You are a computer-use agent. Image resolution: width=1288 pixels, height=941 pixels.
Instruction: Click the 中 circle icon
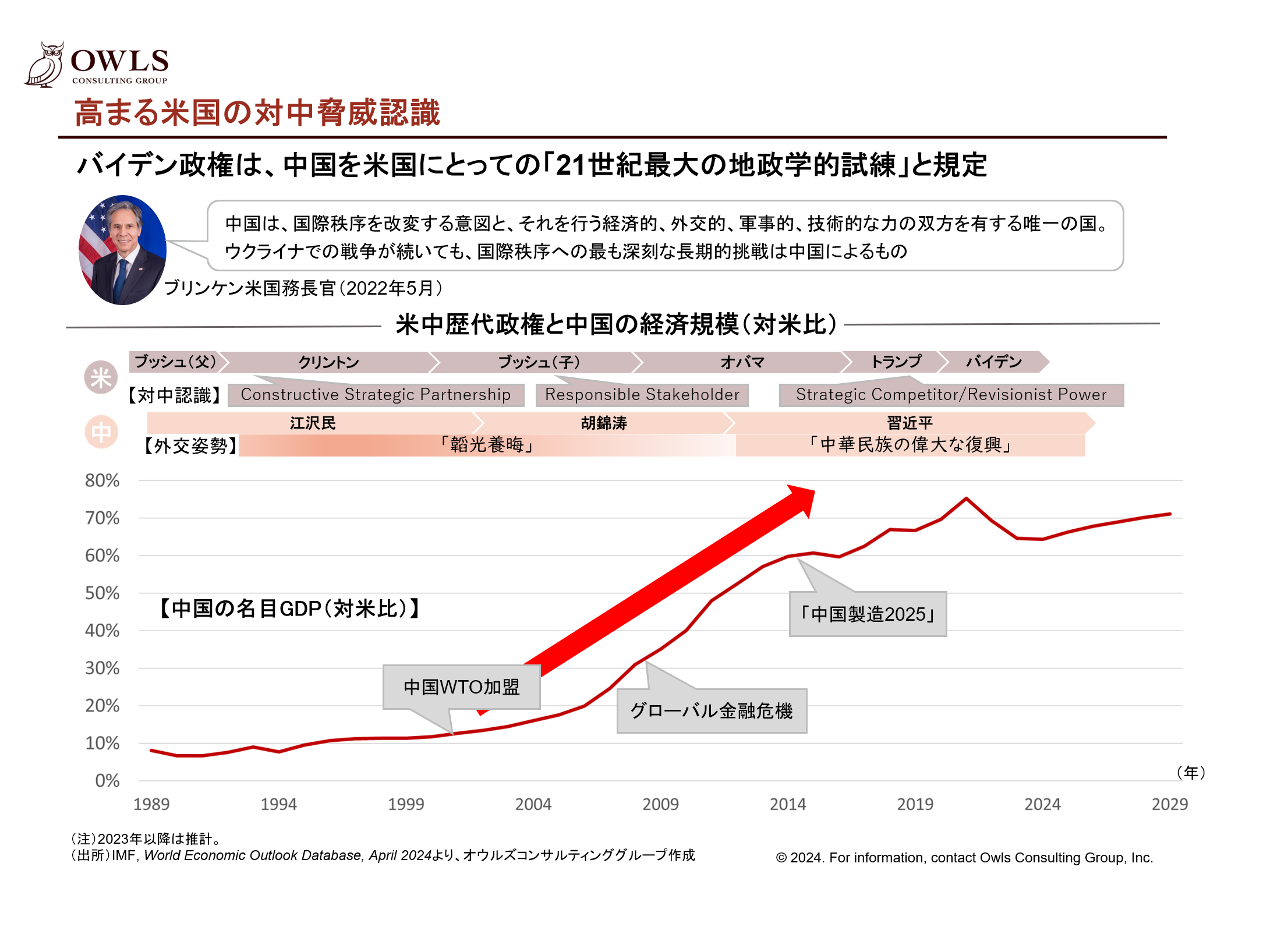pos(101,432)
